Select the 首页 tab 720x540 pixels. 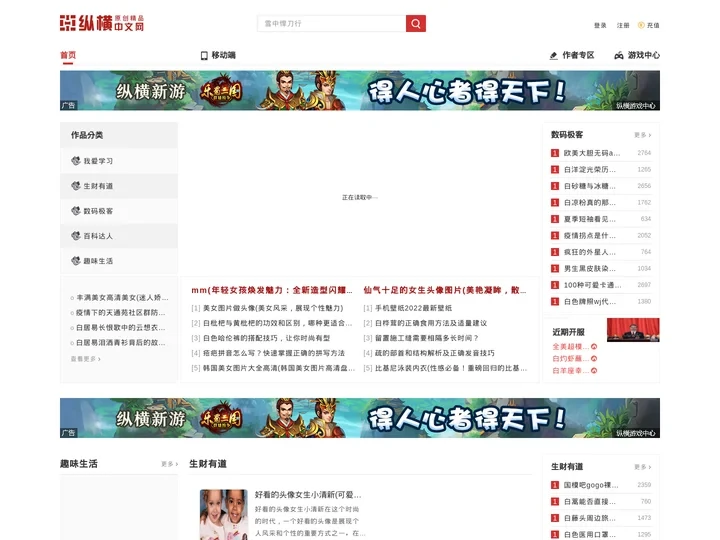point(68,55)
